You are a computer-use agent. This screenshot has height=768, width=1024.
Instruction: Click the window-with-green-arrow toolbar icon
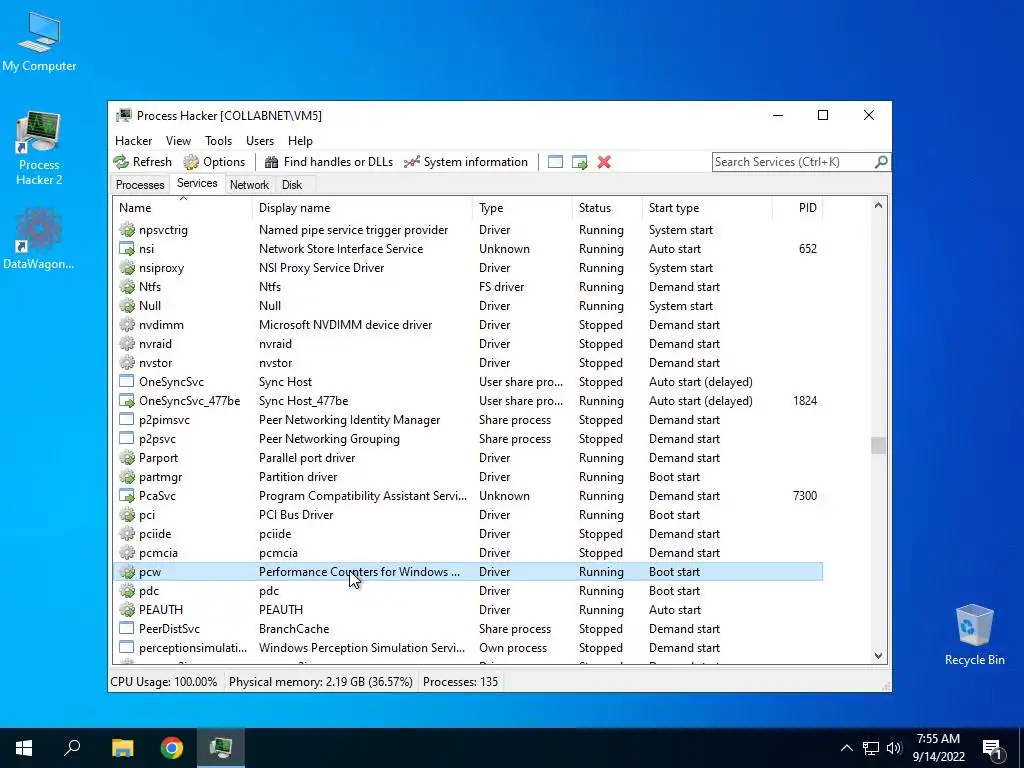pos(580,162)
